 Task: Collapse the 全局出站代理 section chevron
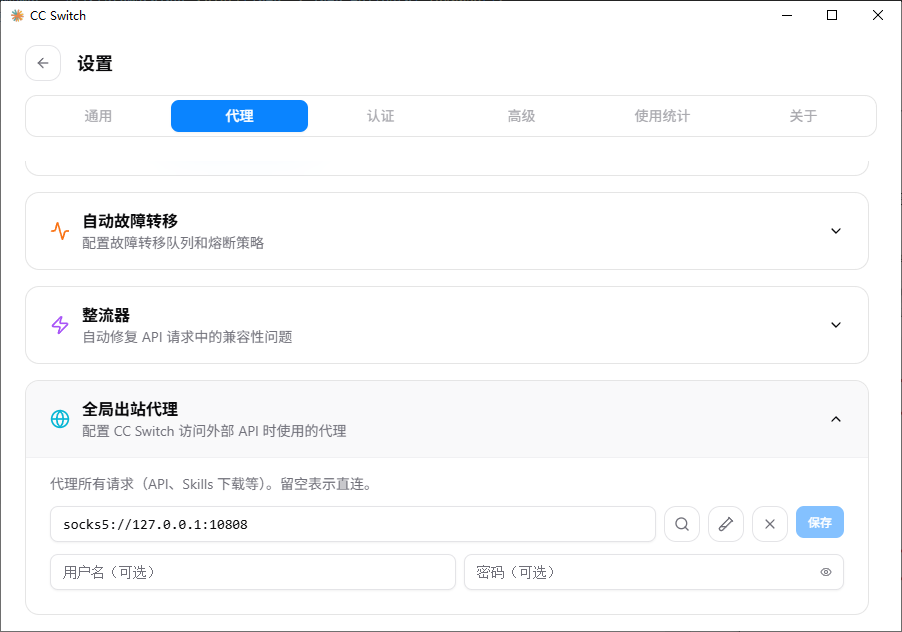[x=836, y=419]
